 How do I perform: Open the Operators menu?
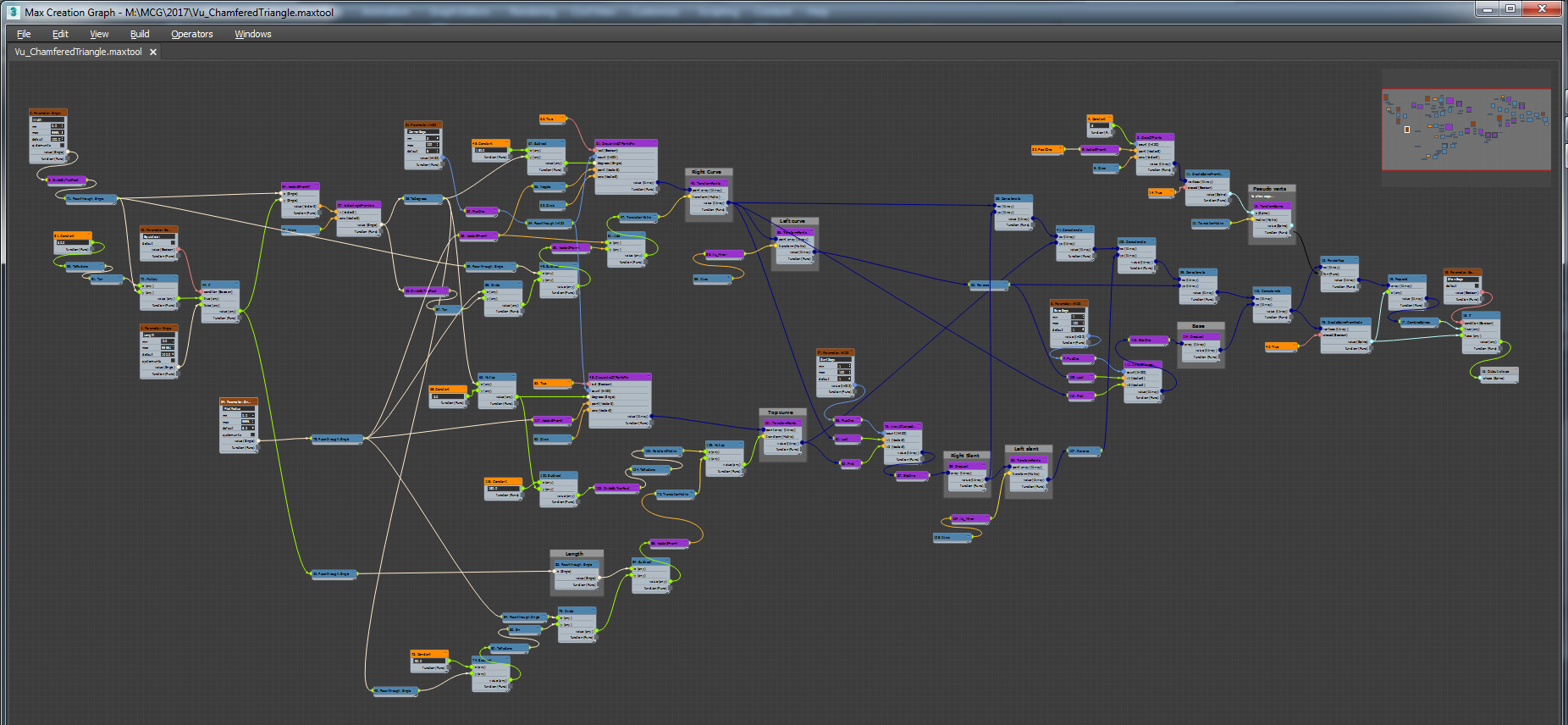pos(191,34)
